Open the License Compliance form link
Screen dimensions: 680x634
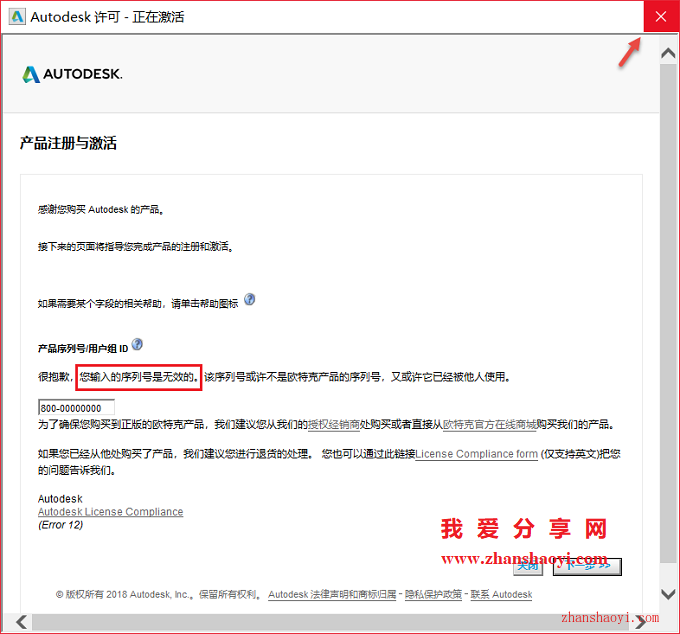point(476,454)
